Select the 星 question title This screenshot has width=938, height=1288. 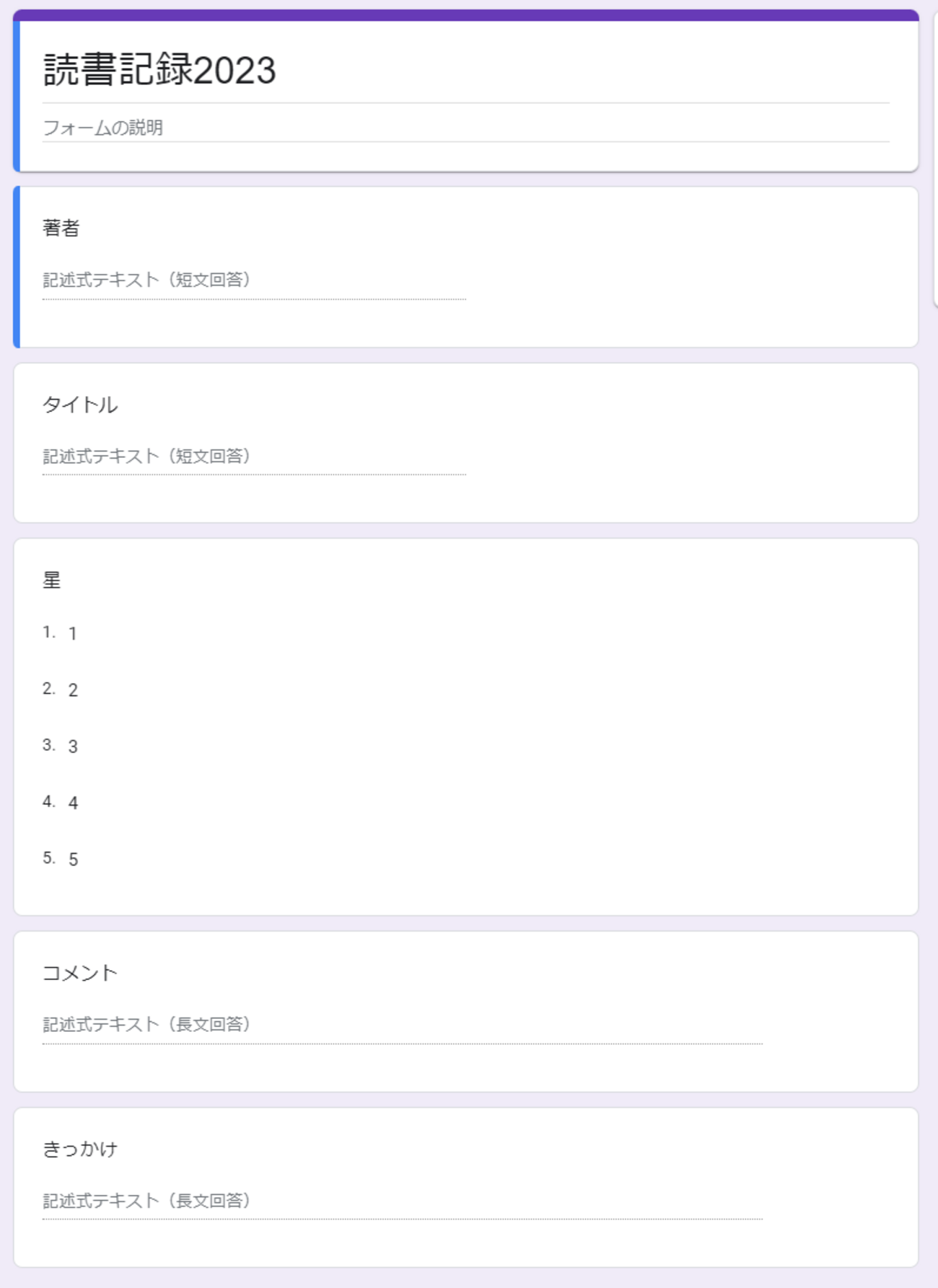(x=52, y=580)
